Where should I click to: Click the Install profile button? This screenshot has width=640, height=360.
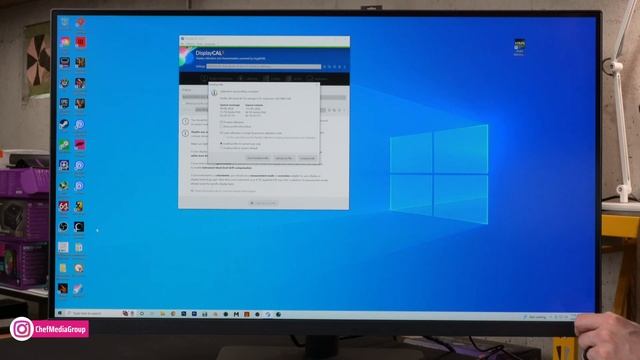click(x=283, y=158)
